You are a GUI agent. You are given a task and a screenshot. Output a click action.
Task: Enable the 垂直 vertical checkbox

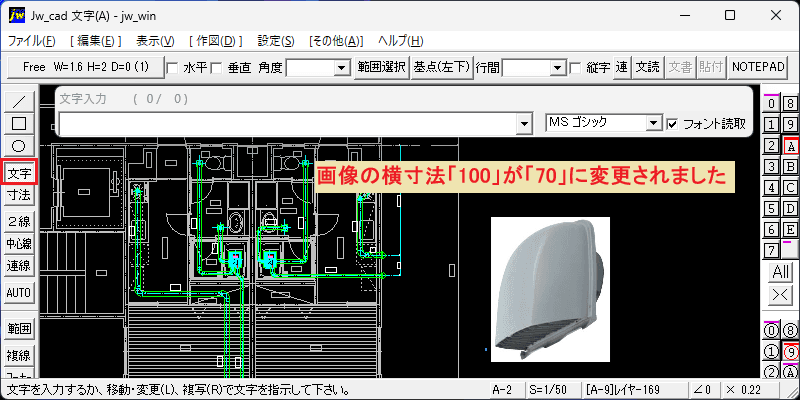[216, 68]
